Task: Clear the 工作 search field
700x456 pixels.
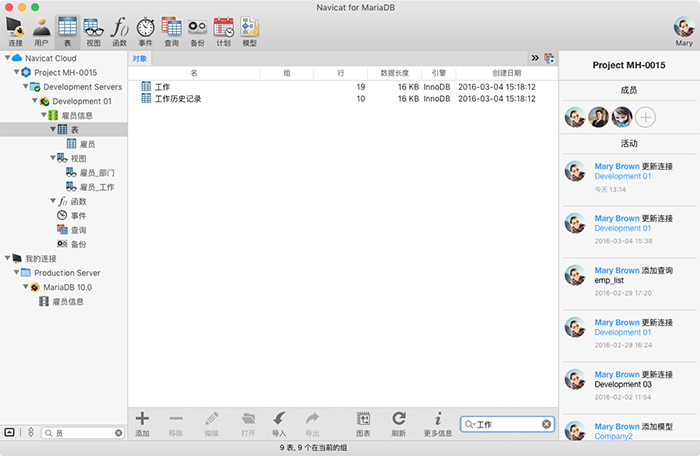Action: 546,424
